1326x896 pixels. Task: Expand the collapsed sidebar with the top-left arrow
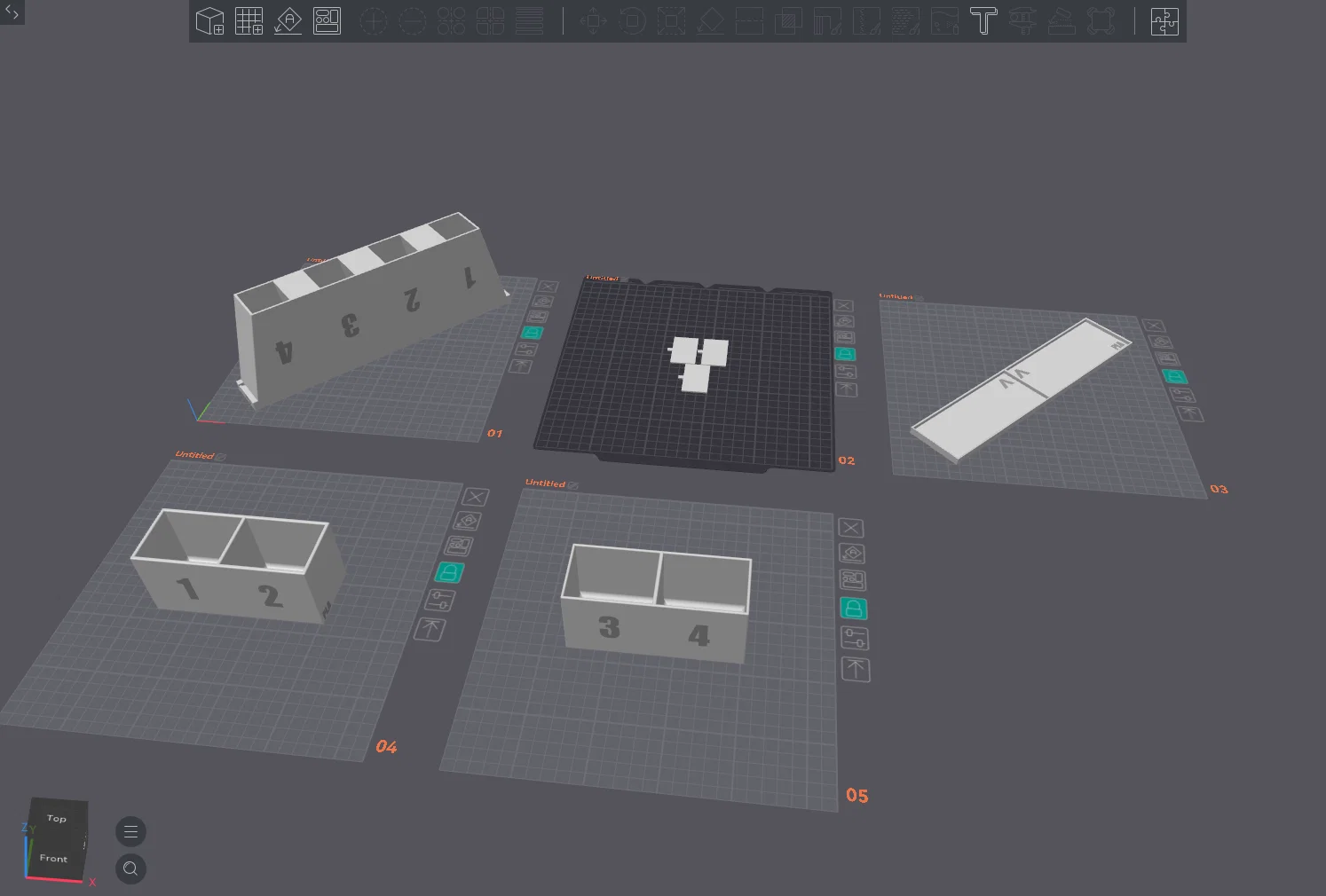12,12
